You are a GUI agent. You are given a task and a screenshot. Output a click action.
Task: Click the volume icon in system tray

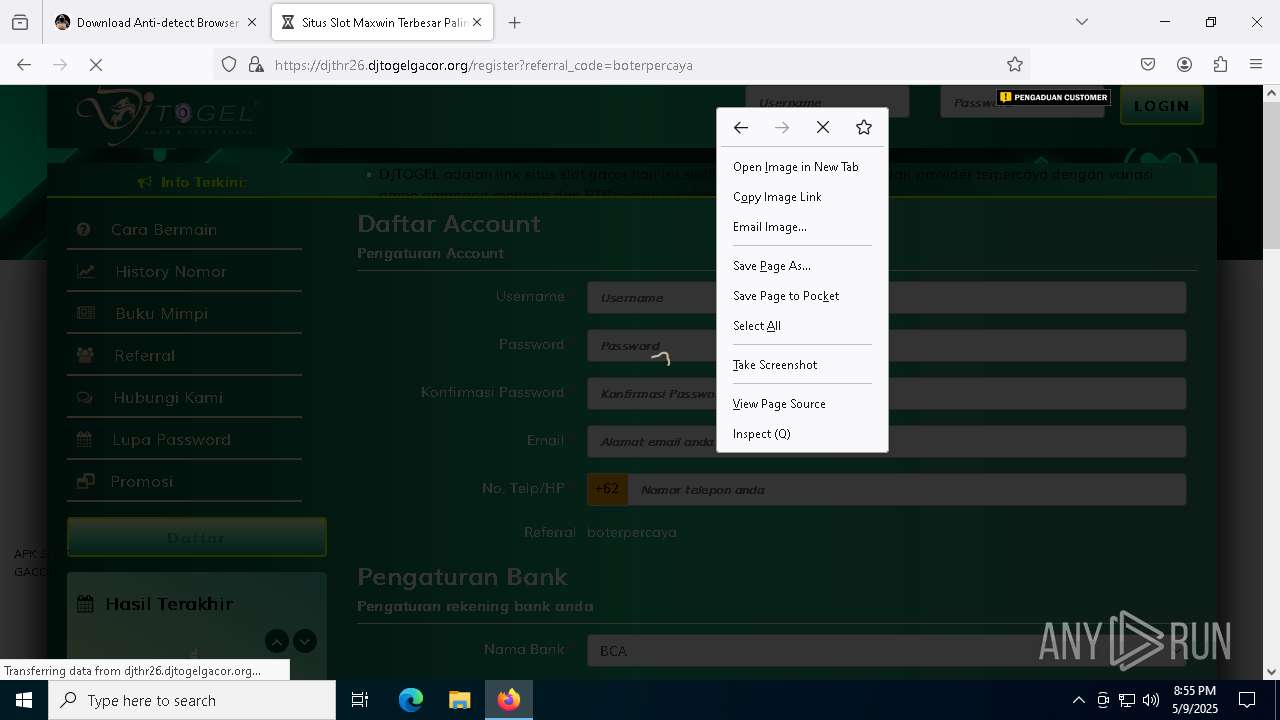(x=1151, y=700)
